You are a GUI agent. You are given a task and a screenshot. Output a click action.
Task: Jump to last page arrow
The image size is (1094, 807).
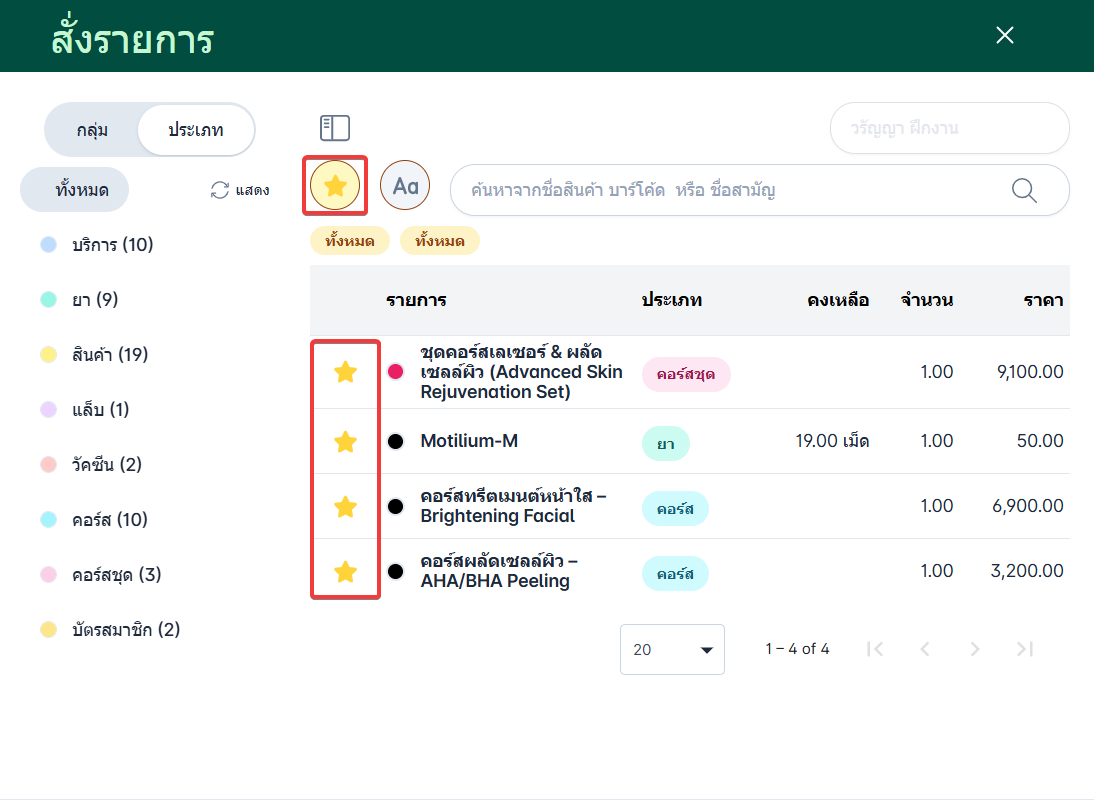[1024, 649]
